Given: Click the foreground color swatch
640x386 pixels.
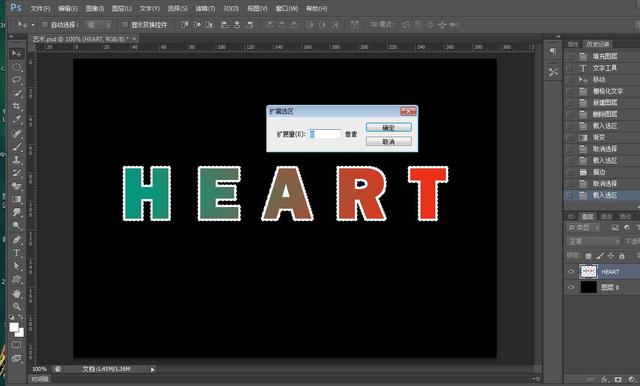Looking at the screenshot, I should point(14,327).
